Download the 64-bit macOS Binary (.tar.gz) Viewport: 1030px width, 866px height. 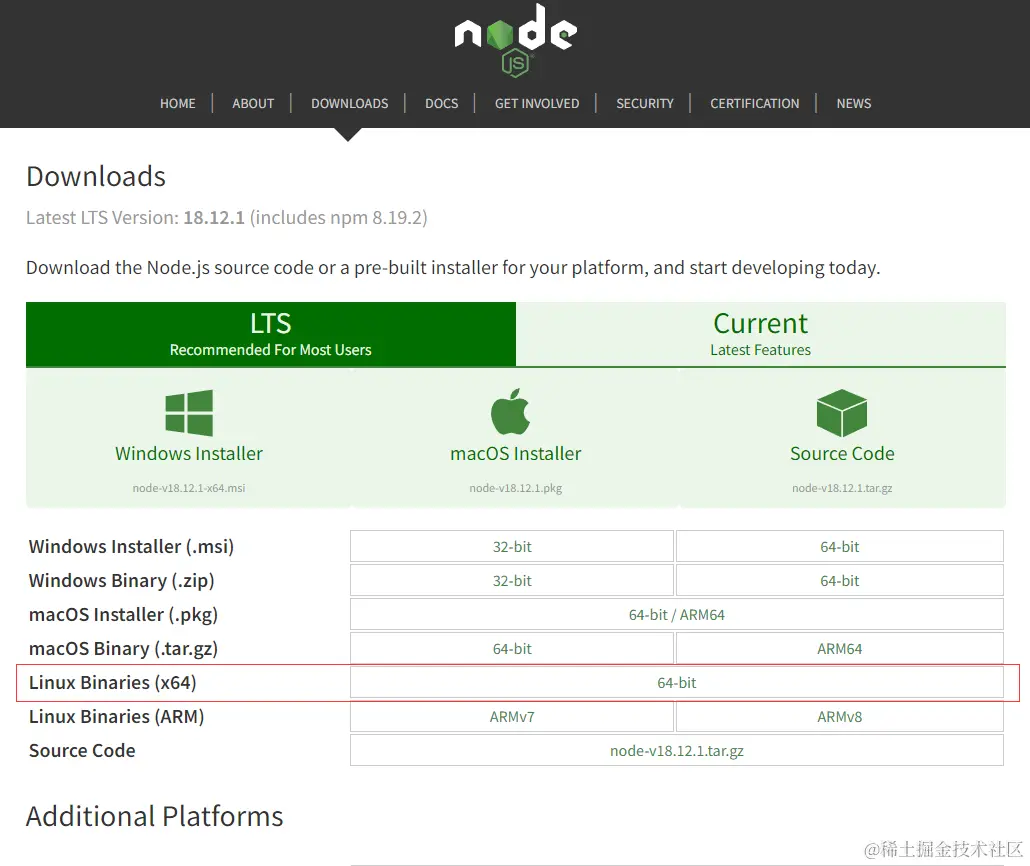click(x=512, y=649)
